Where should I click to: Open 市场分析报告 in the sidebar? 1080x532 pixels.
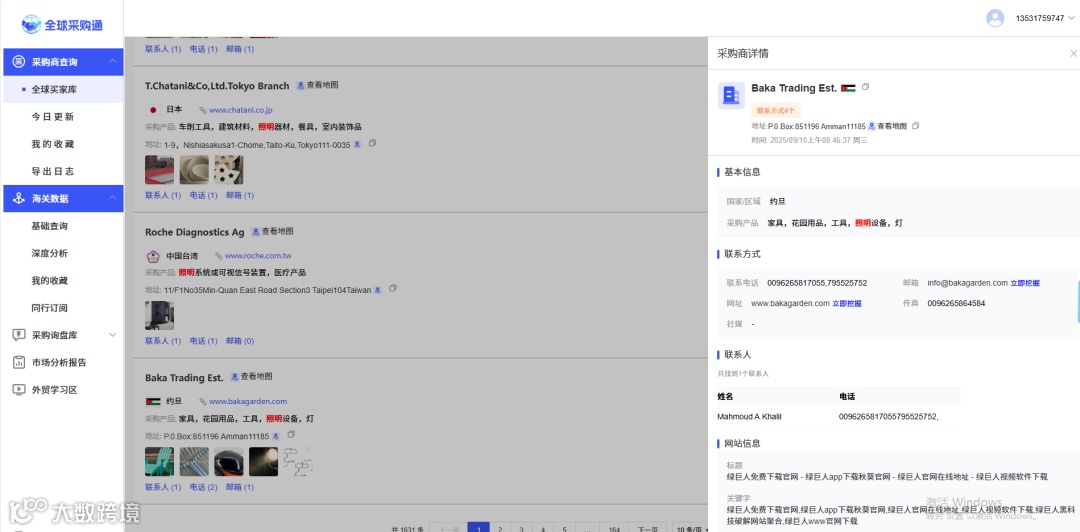point(59,362)
